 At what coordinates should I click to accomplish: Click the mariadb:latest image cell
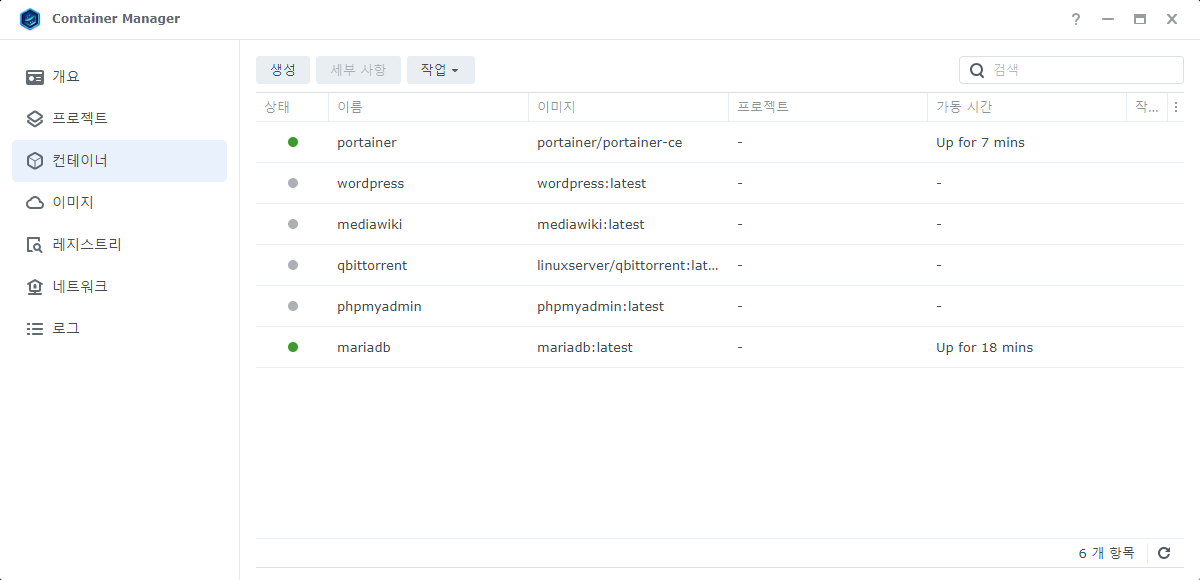(585, 347)
